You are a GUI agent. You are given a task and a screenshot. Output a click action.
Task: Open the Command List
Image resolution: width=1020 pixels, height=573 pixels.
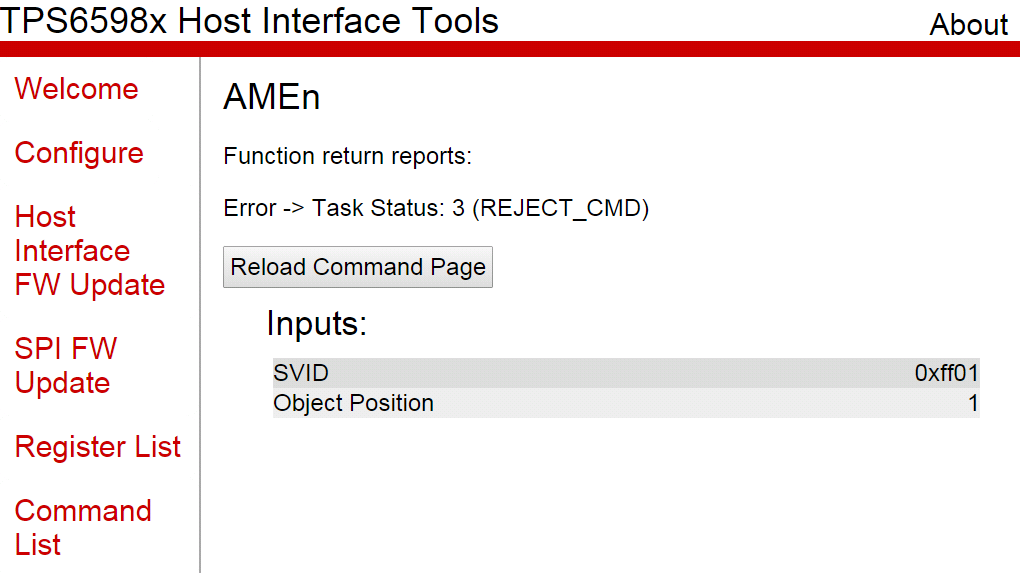(x=83, y=527)
